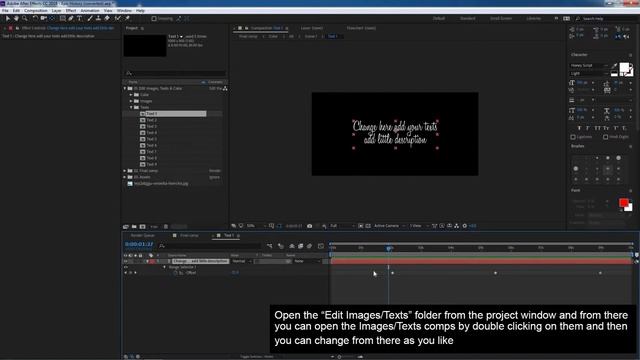Click the white fill color swatch in Character panel
Screen dimensions: 640x360
pyautogui.click(x=624, y=67)
